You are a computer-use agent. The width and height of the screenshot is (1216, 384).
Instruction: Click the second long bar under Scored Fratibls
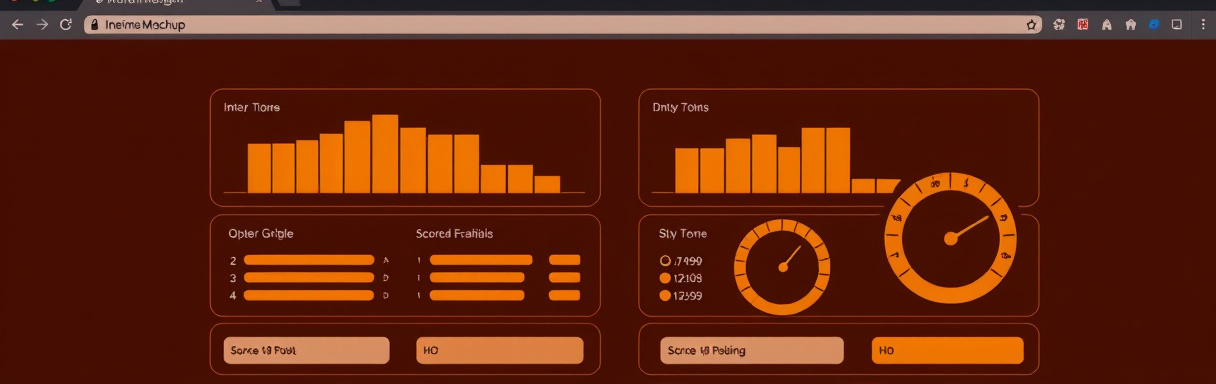[477, 278]
